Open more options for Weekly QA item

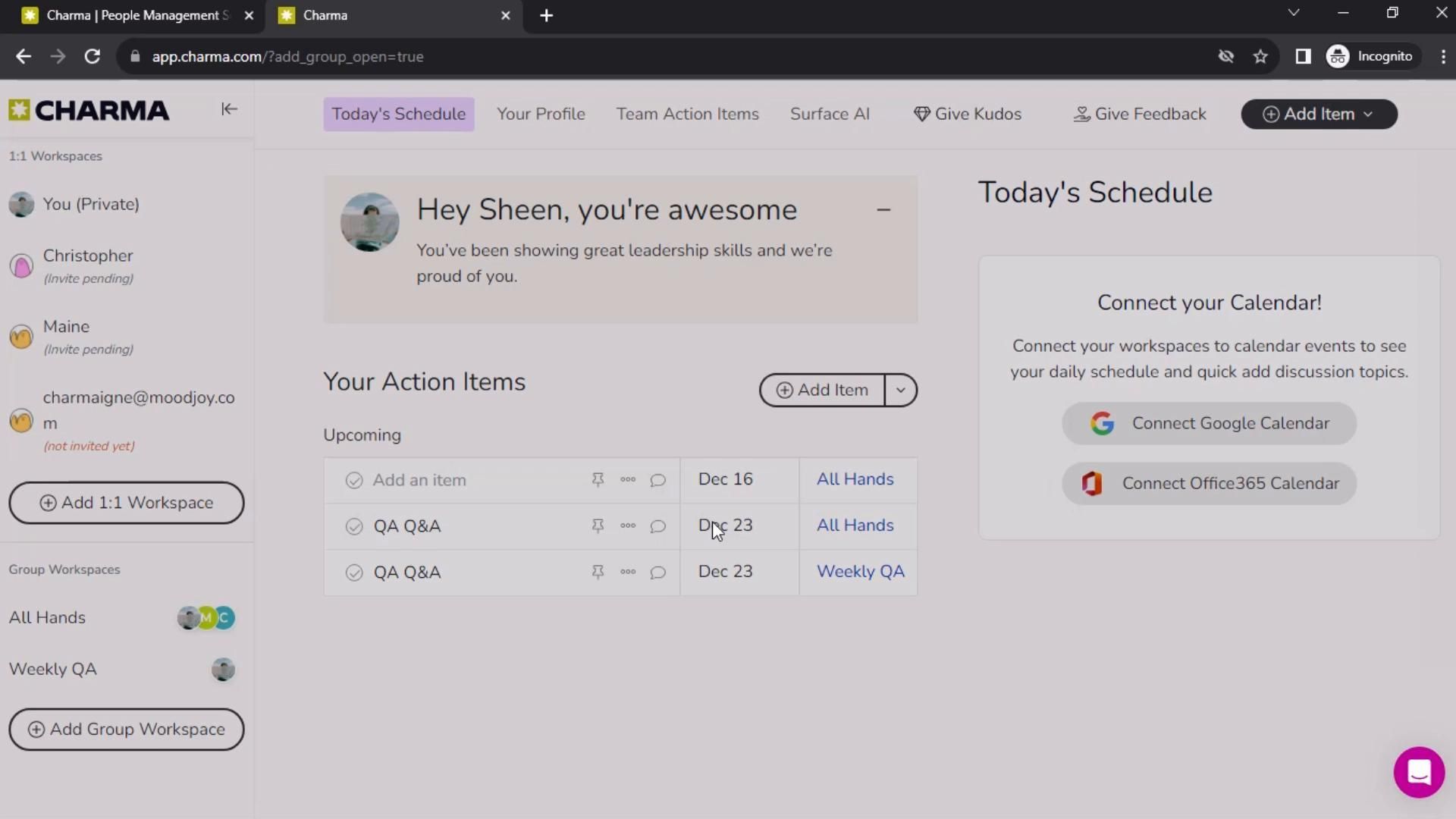pos(628,572)
